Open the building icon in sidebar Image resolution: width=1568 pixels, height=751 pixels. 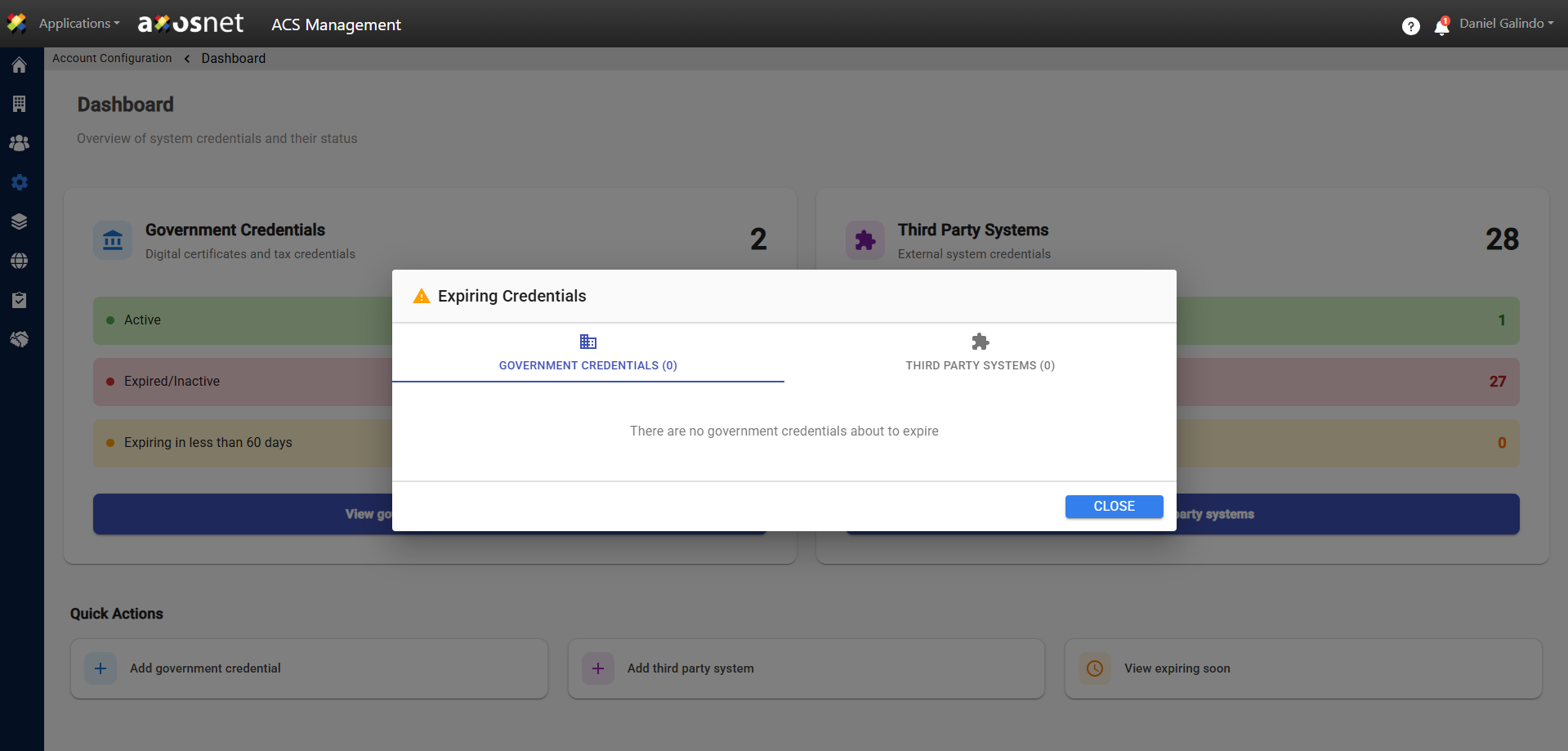point(20,104)
